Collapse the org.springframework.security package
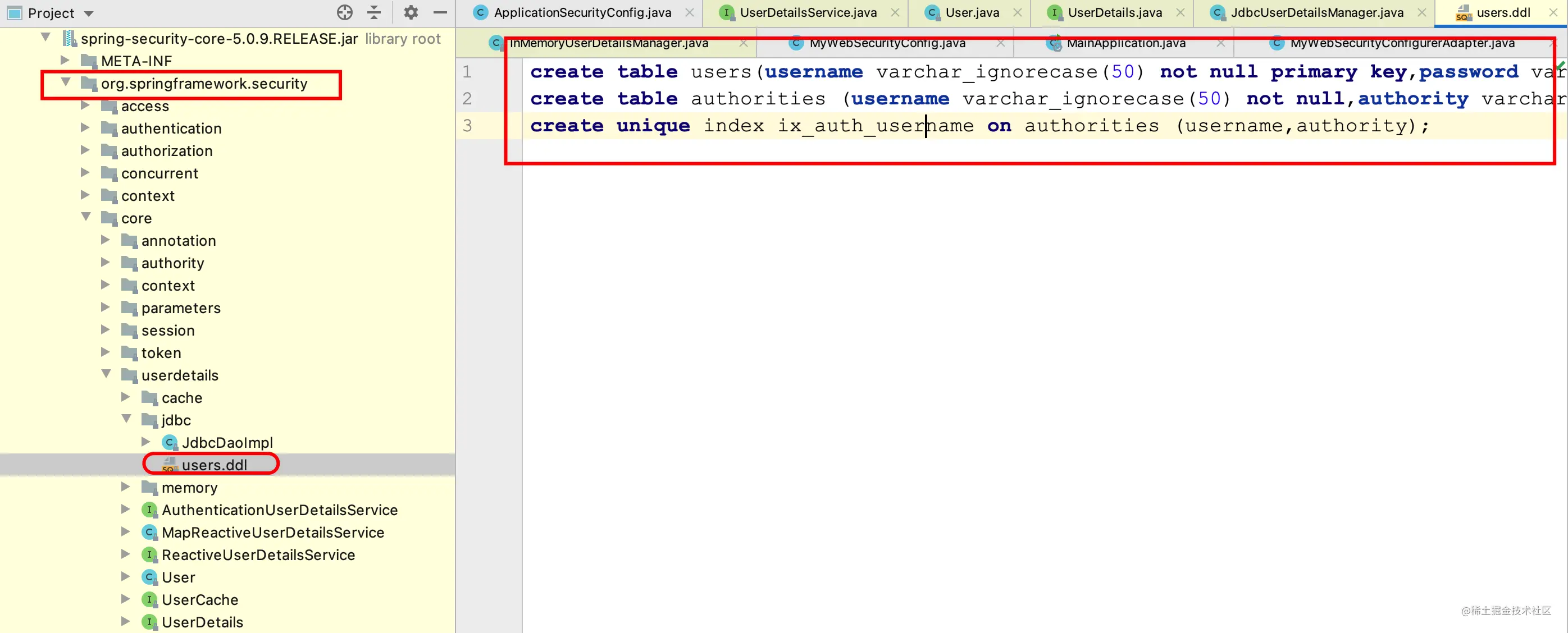 point(66,82)
